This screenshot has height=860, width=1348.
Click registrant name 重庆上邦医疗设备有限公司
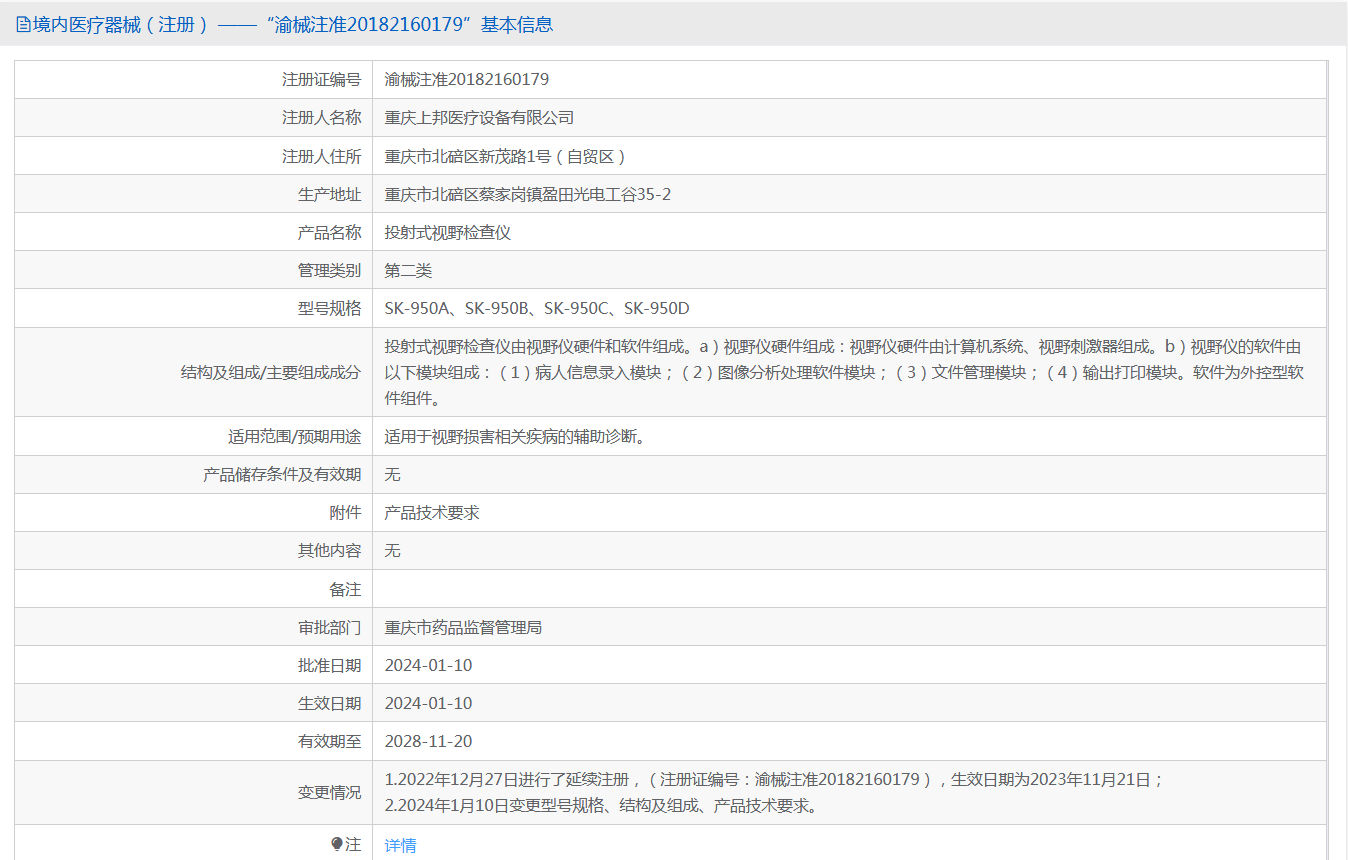(x=480, y=118)
